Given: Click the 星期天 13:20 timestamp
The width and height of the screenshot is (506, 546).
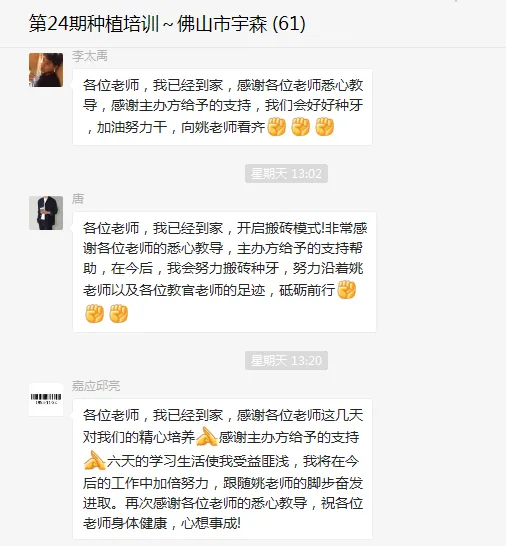Looking at the screenshot, I should (x=286, y=360).
